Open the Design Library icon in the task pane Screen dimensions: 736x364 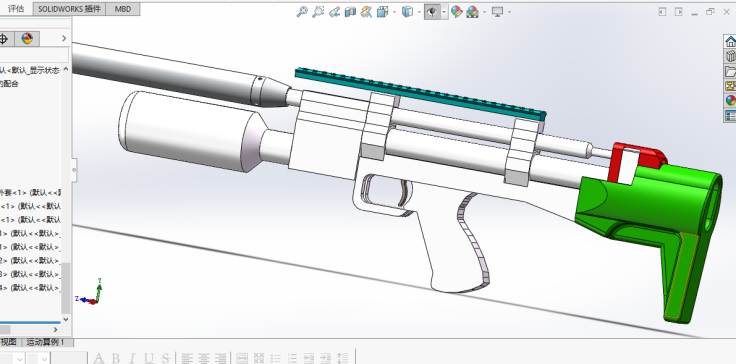click(x=730, y=56)
